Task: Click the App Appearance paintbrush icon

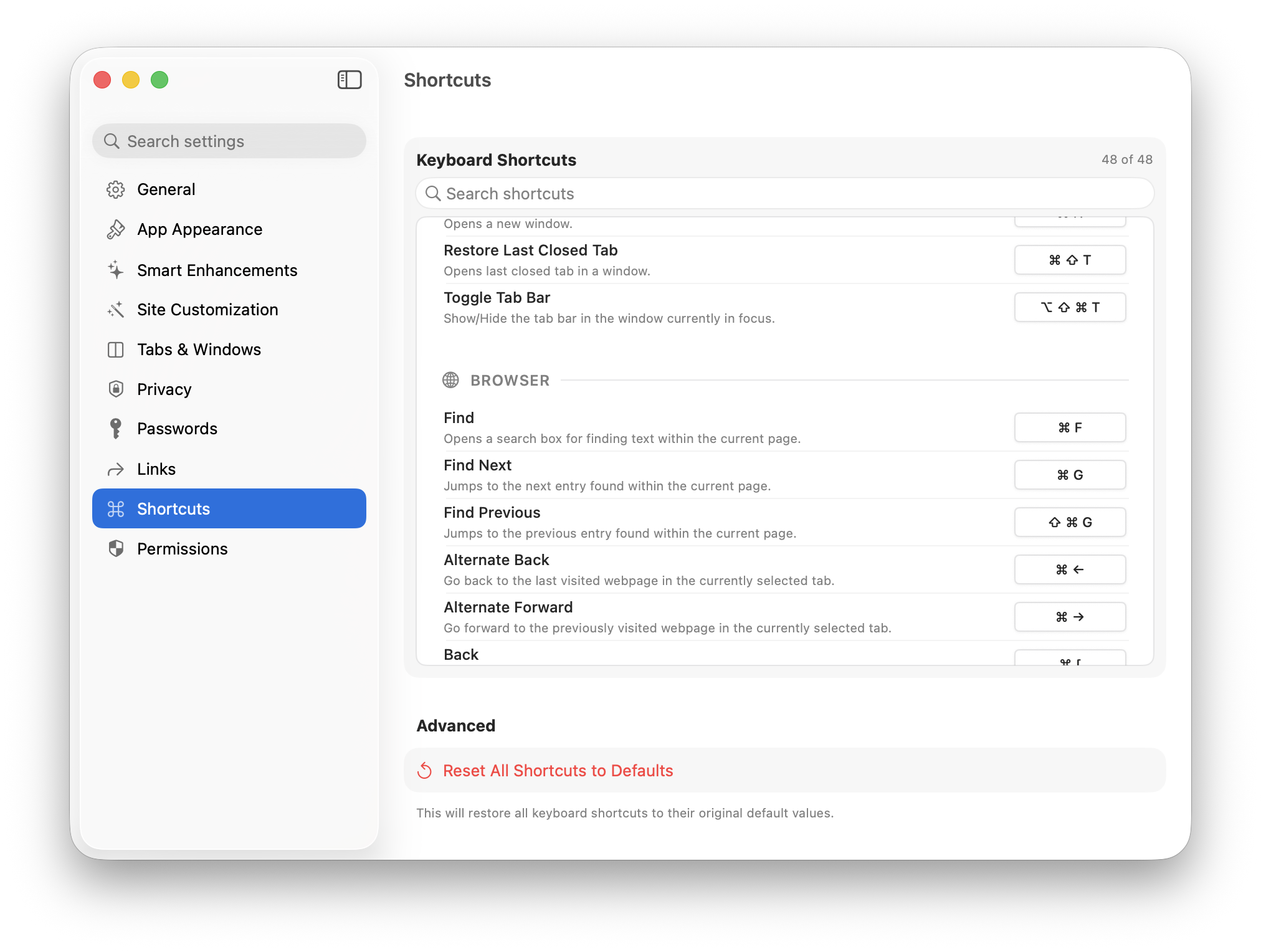Action: [x=116, y=229]
